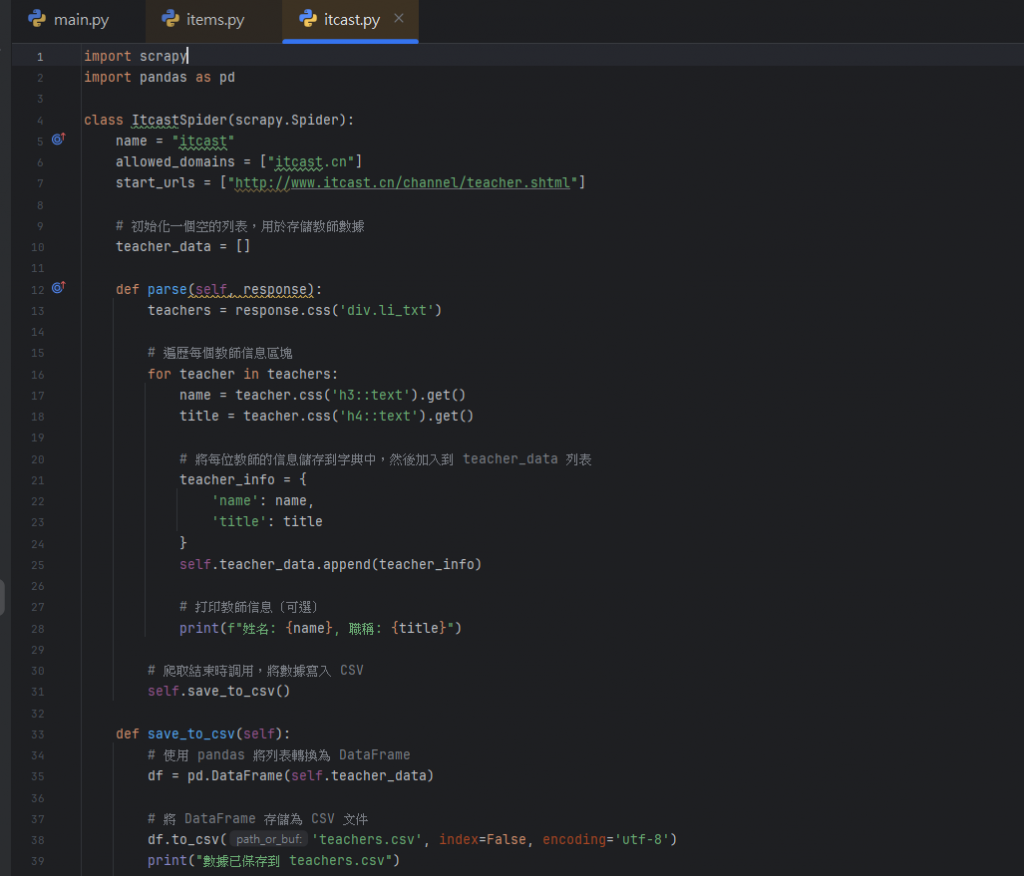The width and height of the screenshot is (1024, 876).
Task: Select the itcast.py tab
Action: 351,20
